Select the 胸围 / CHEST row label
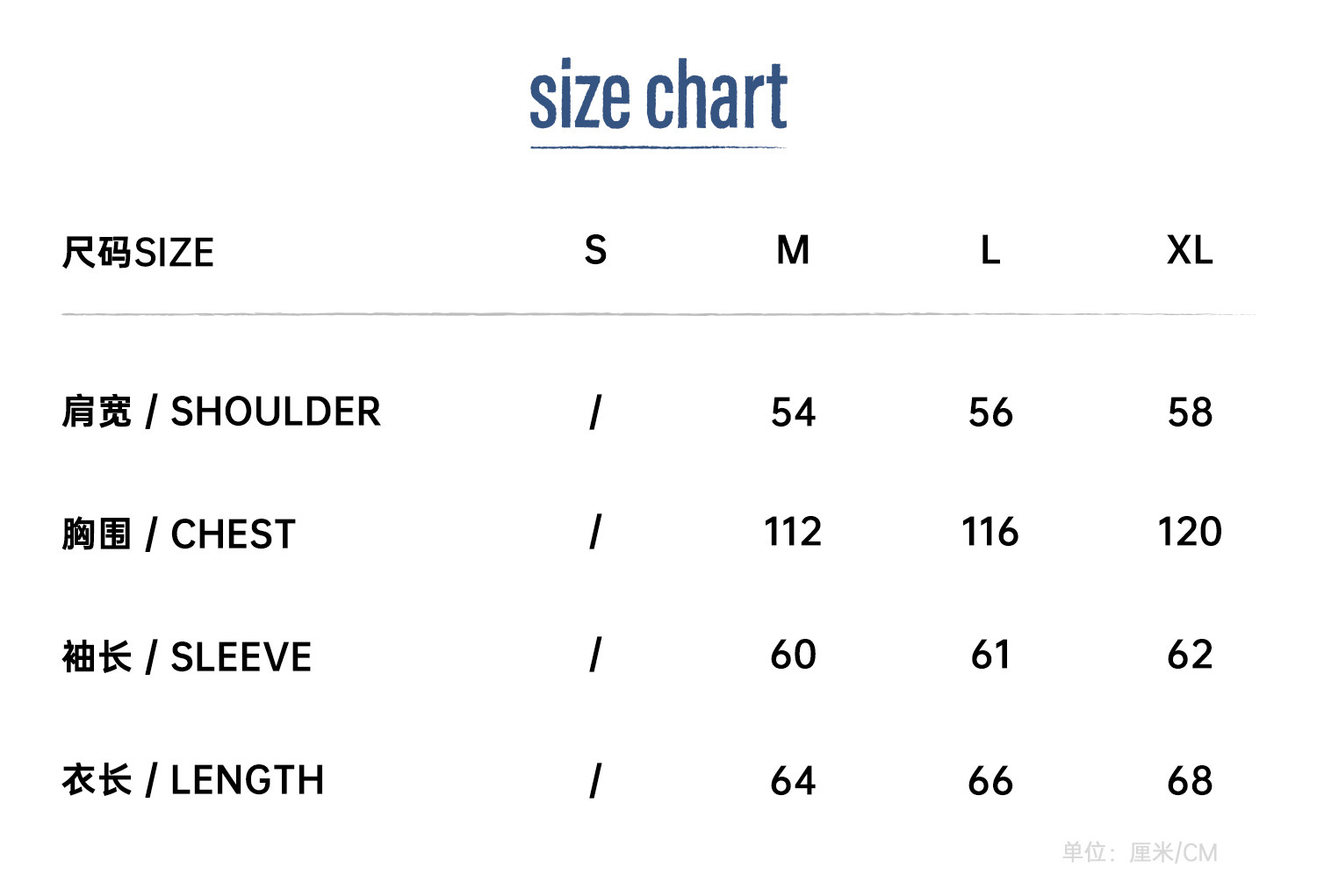This screenshot has width=1317, height=896. 179,534
